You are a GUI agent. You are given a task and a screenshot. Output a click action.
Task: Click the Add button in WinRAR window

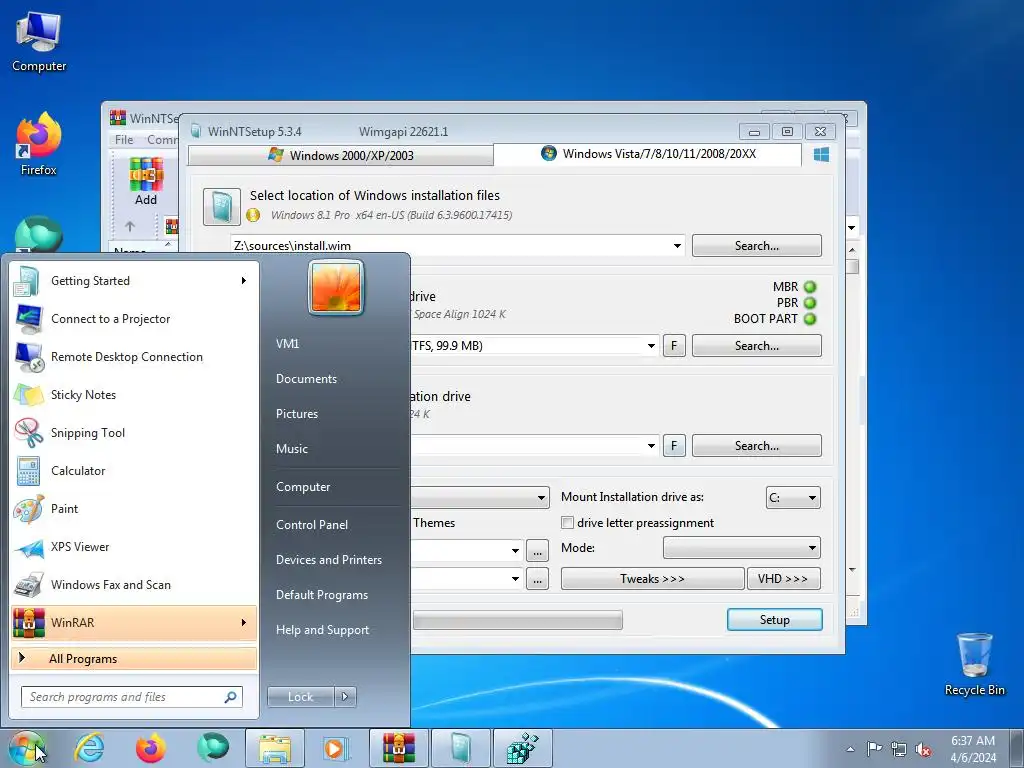pos(146,182)
